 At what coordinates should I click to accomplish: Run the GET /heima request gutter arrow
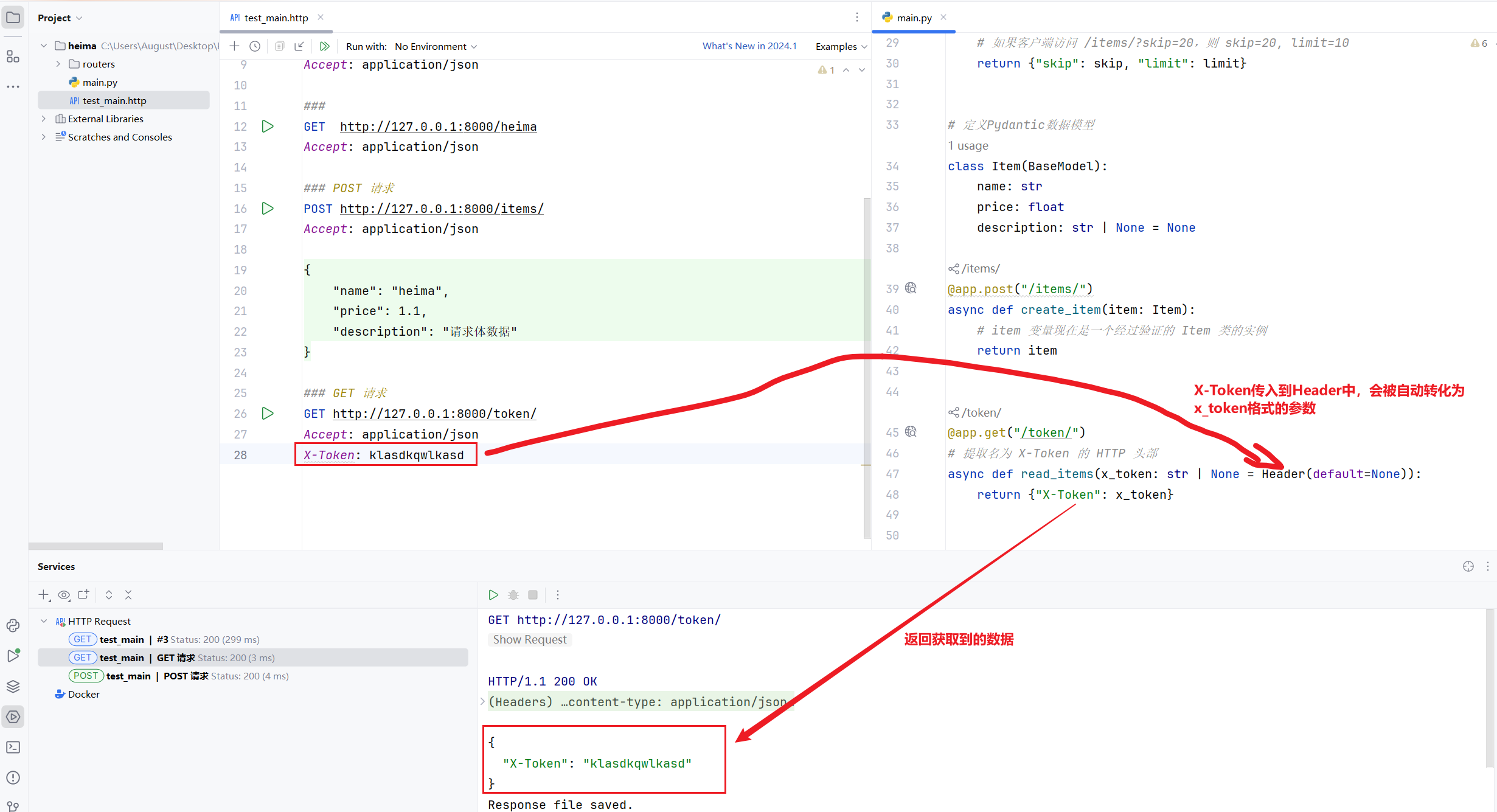coord(268,127)
